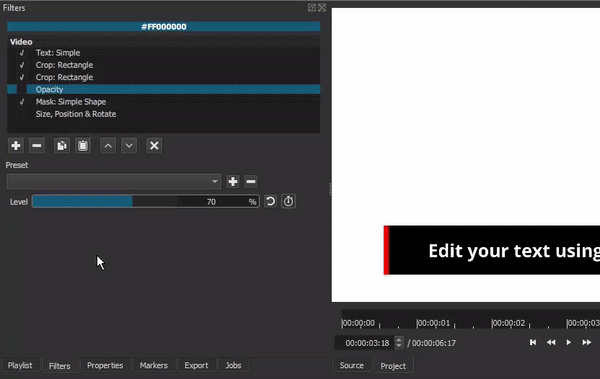Switch to the Filters tab

click(x=60, y=366)
